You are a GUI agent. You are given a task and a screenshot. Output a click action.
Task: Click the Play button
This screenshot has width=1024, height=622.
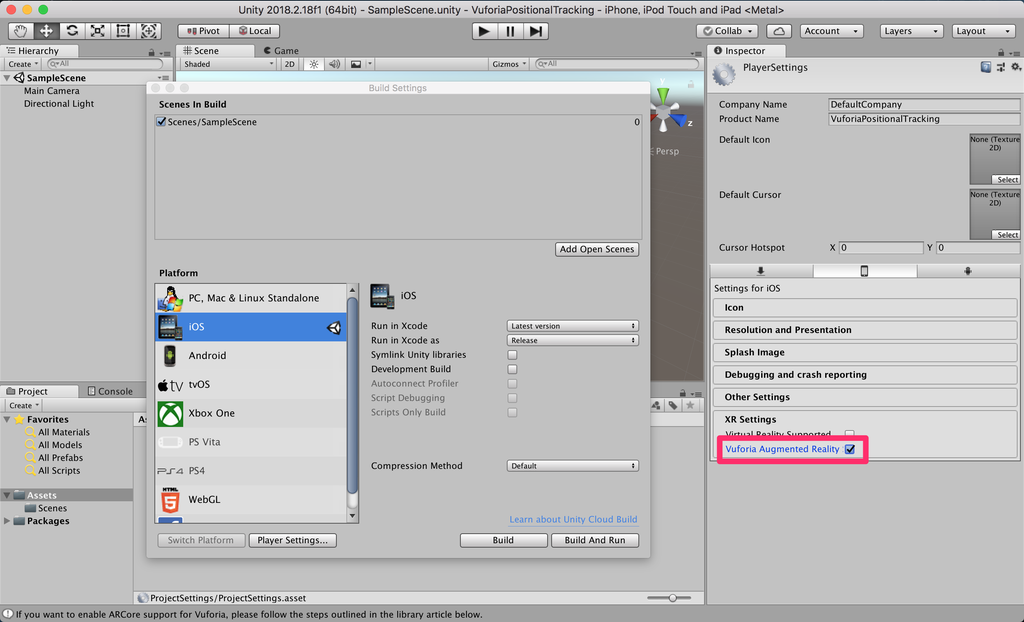tap(484, 31)
